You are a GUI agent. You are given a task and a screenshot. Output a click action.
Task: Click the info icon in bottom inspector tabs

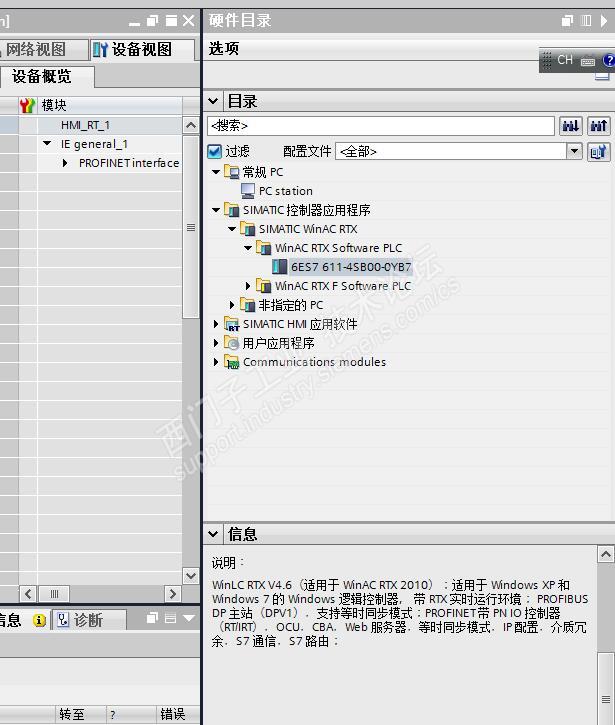[39, 620]
